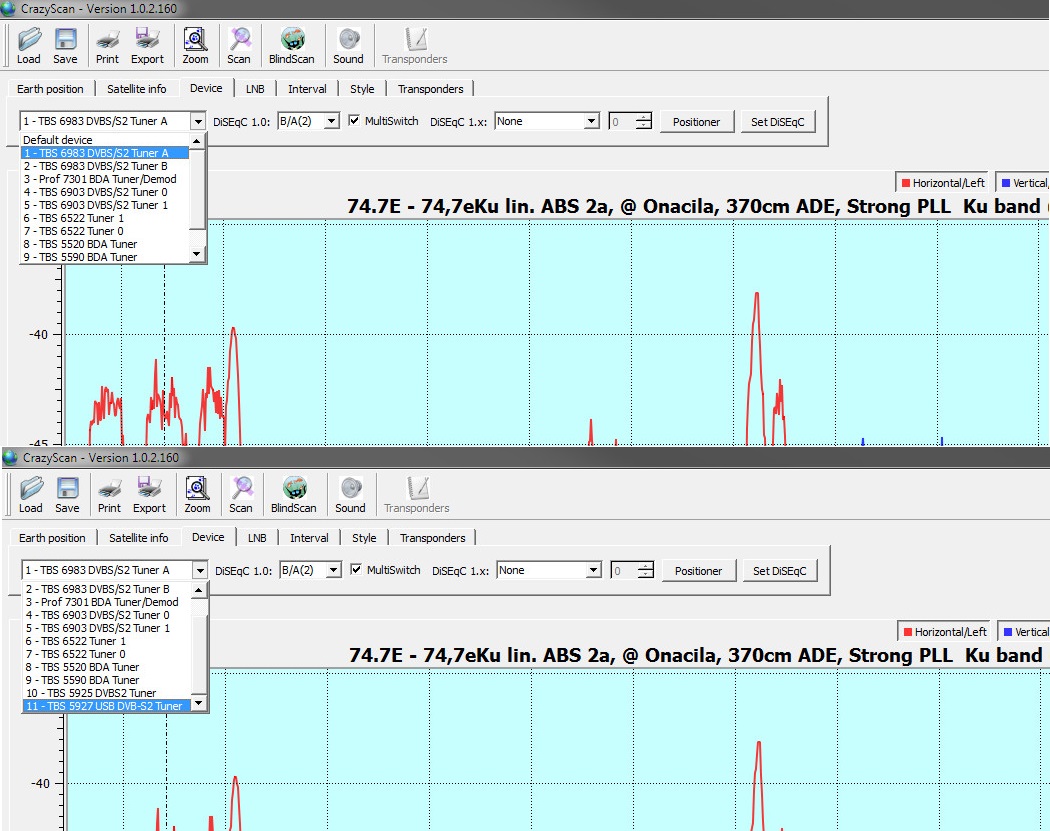The height and width of the screenshot is (831, 1050).
Task: Select 6 - TBS 6522 Tuner 1 in top list
Action: 105,218
